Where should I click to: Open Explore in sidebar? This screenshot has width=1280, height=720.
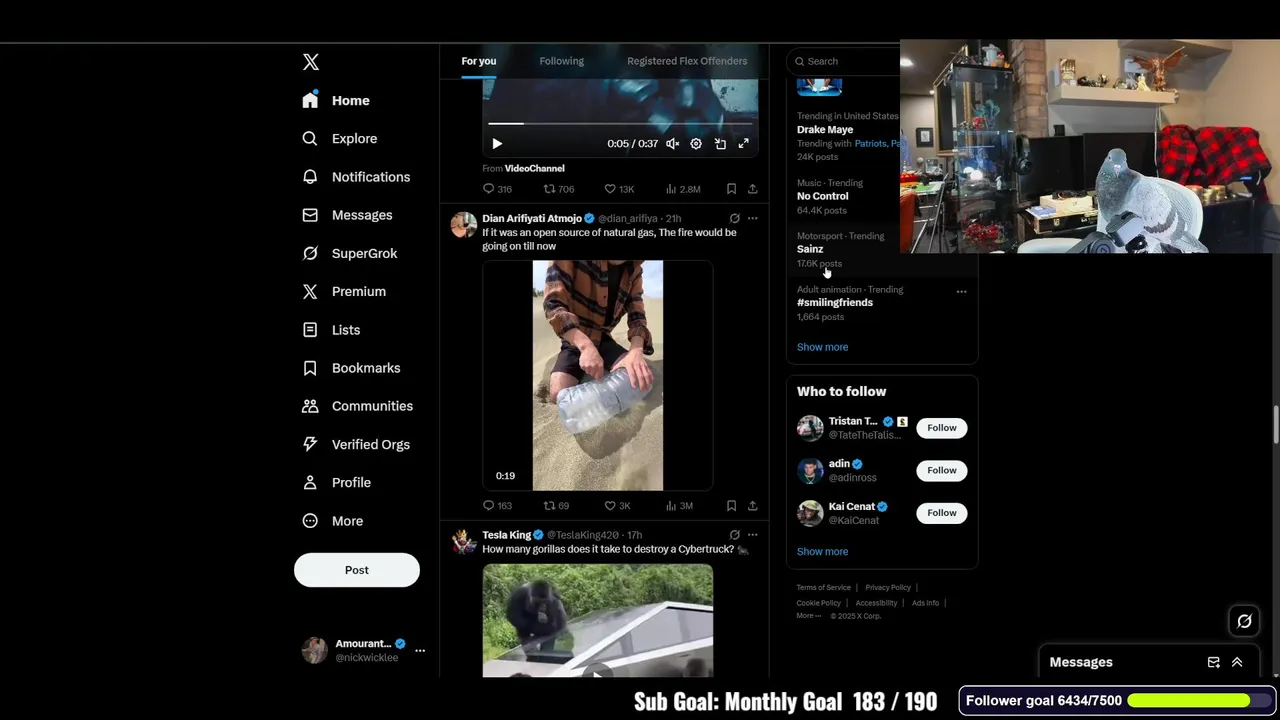pos(340,139)
